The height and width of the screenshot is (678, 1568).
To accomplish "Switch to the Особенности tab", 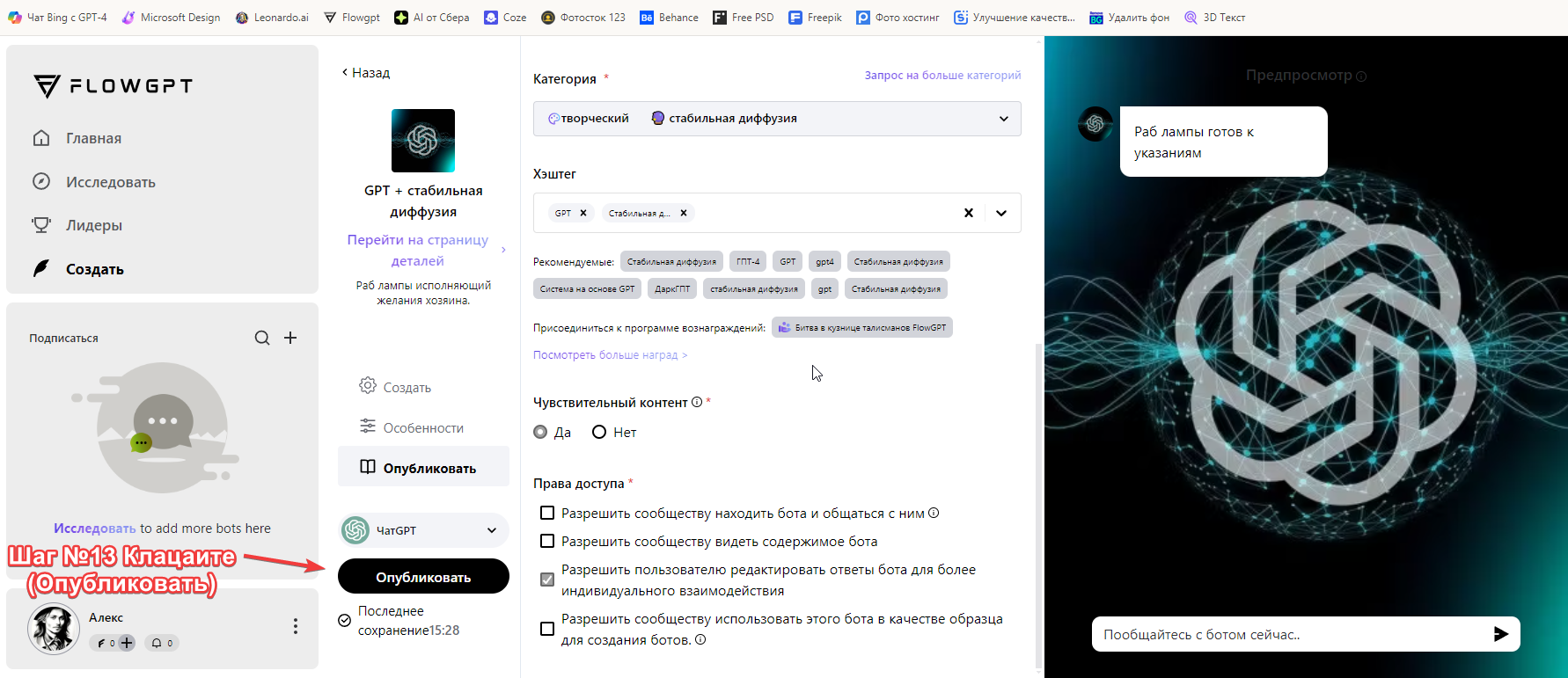I will pyautogui.click(x=423, y=427).
